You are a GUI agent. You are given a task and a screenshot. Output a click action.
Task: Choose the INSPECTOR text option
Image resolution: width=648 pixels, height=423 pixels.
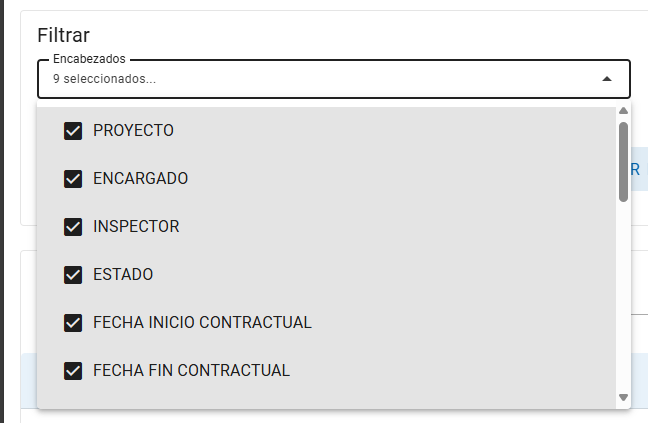tap(136, 226)
